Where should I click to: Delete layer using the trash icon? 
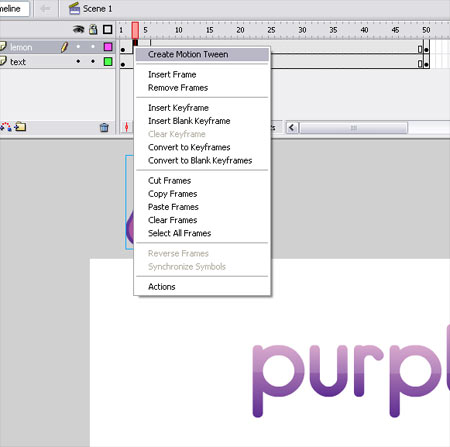click(x=104, y=127)
